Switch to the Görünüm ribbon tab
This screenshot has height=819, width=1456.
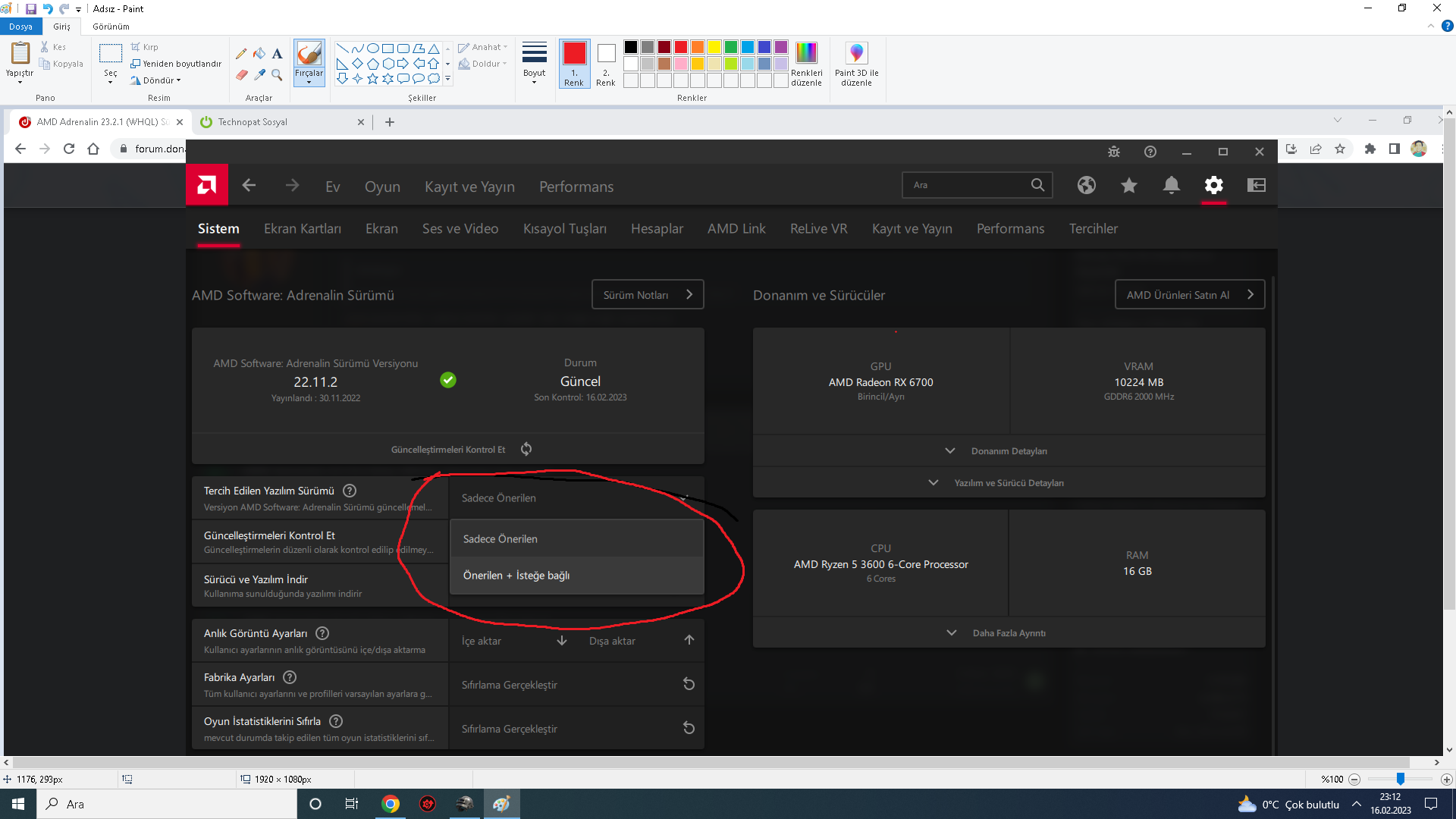point(111,27)
